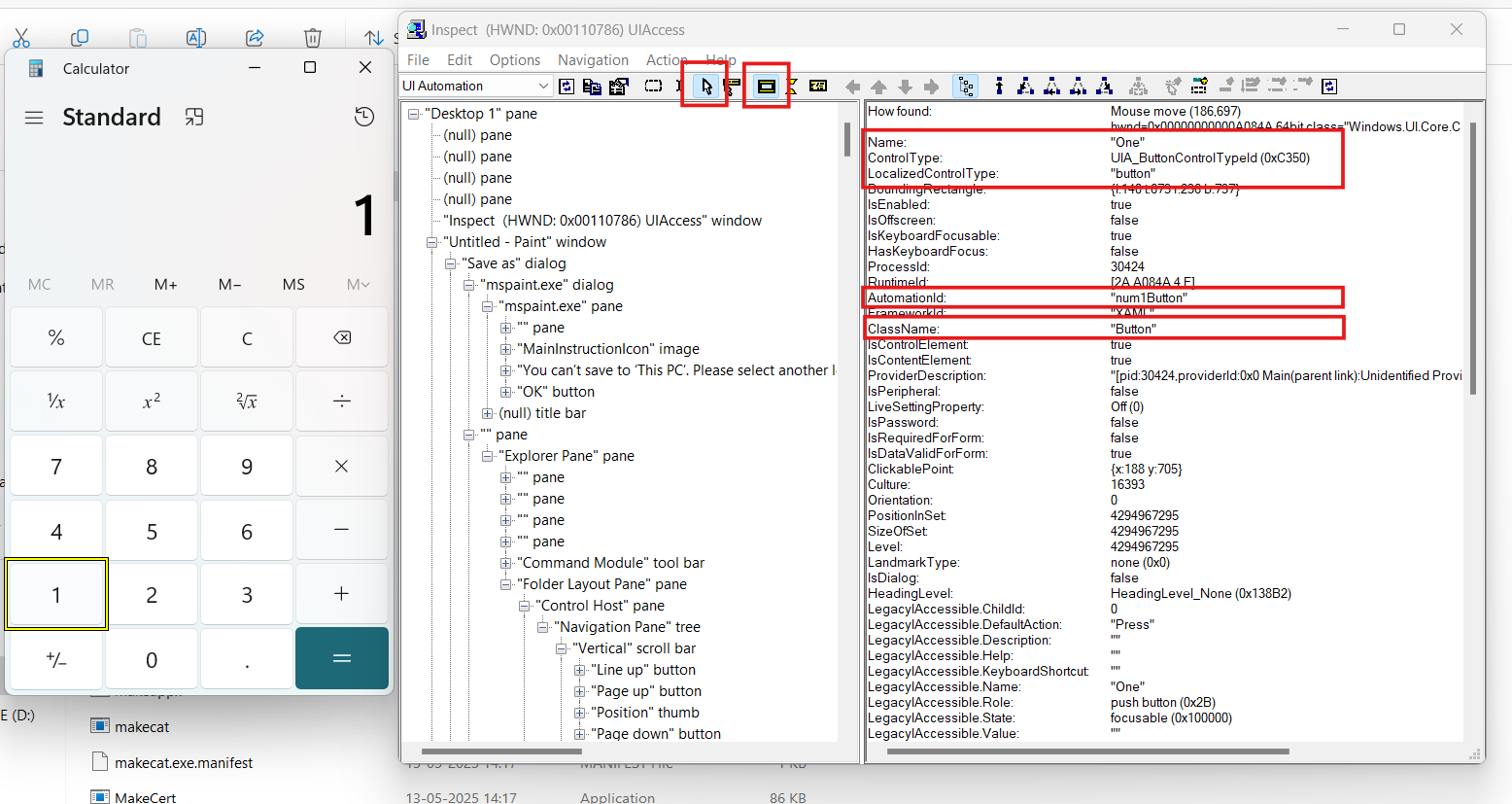
Task: Expand the "Command Module" tool bar node
Action: pos(505,563)
